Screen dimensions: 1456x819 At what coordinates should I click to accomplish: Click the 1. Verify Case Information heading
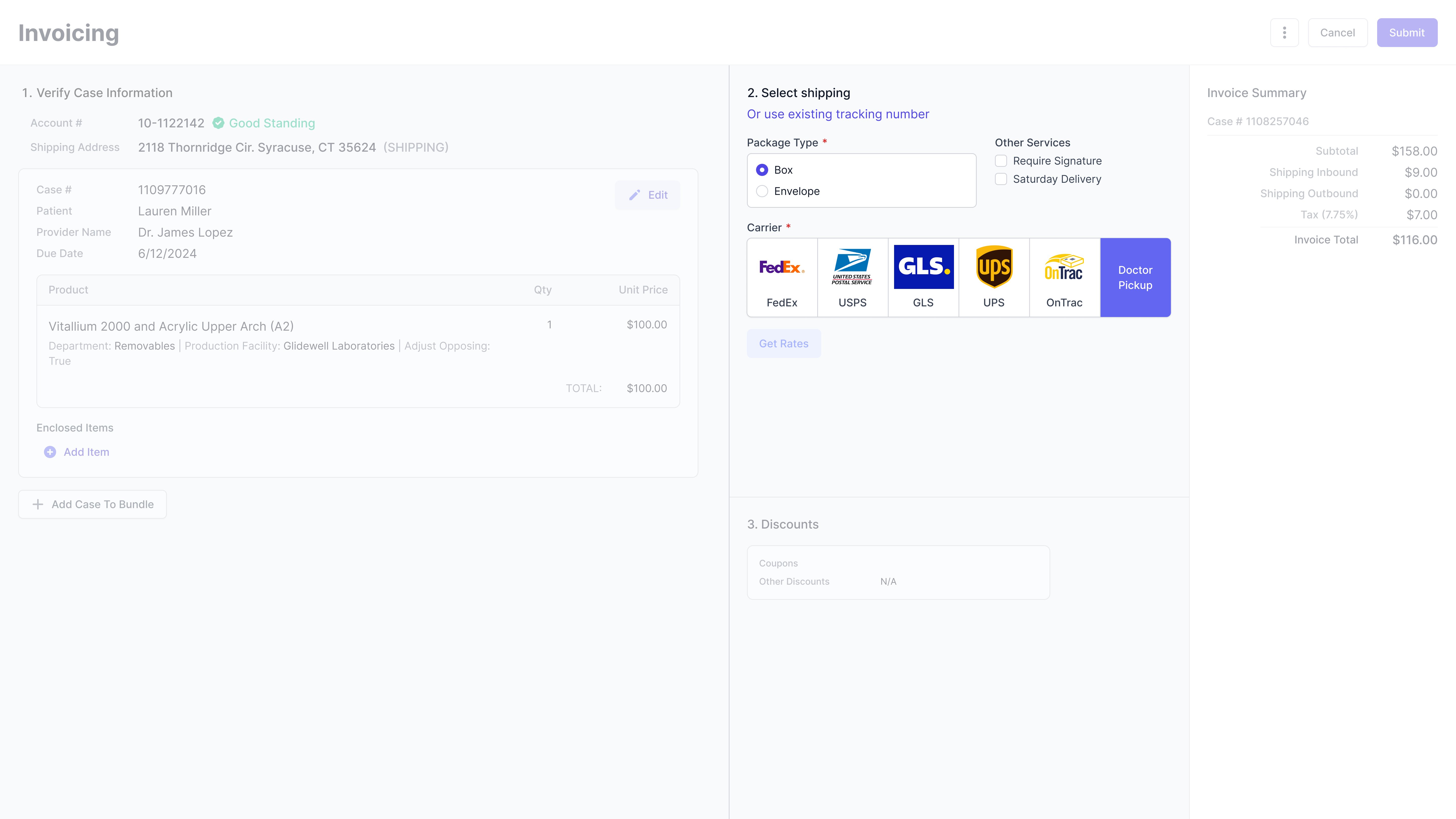[x=97, y=93]
